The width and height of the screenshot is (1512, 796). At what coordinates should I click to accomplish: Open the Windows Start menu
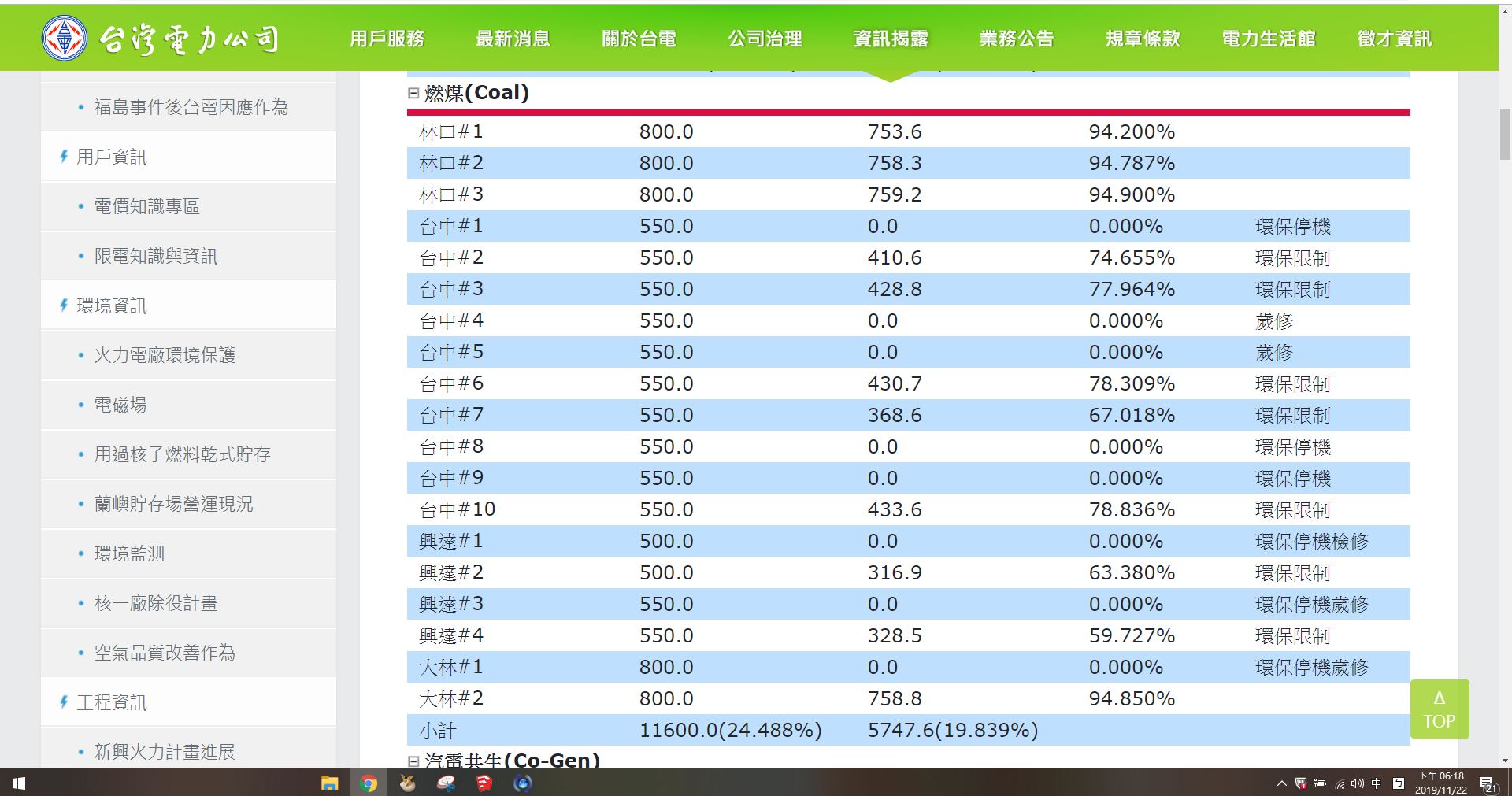[19, 783]
